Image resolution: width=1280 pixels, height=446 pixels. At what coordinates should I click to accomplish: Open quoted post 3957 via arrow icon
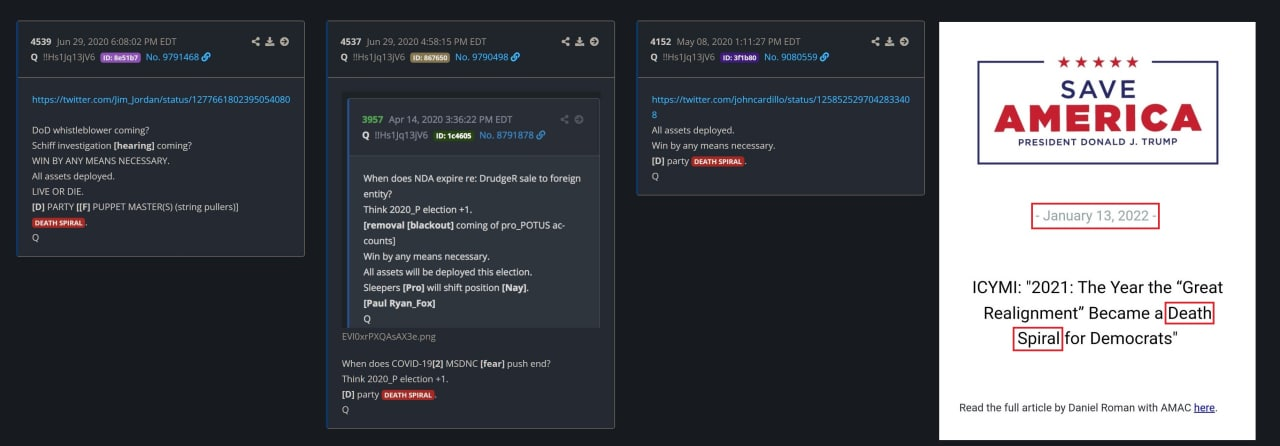point(579,120)
